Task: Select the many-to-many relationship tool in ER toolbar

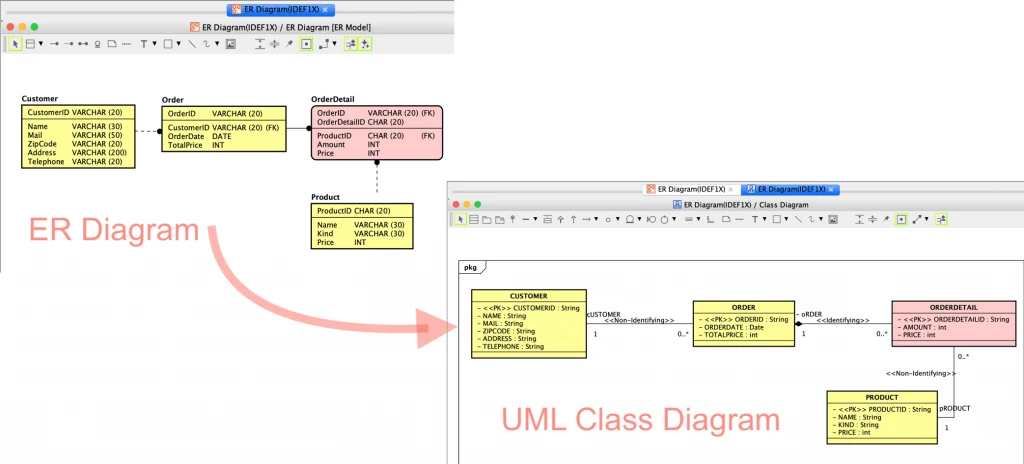Action: pyautogui.click(x=83, y=44)
